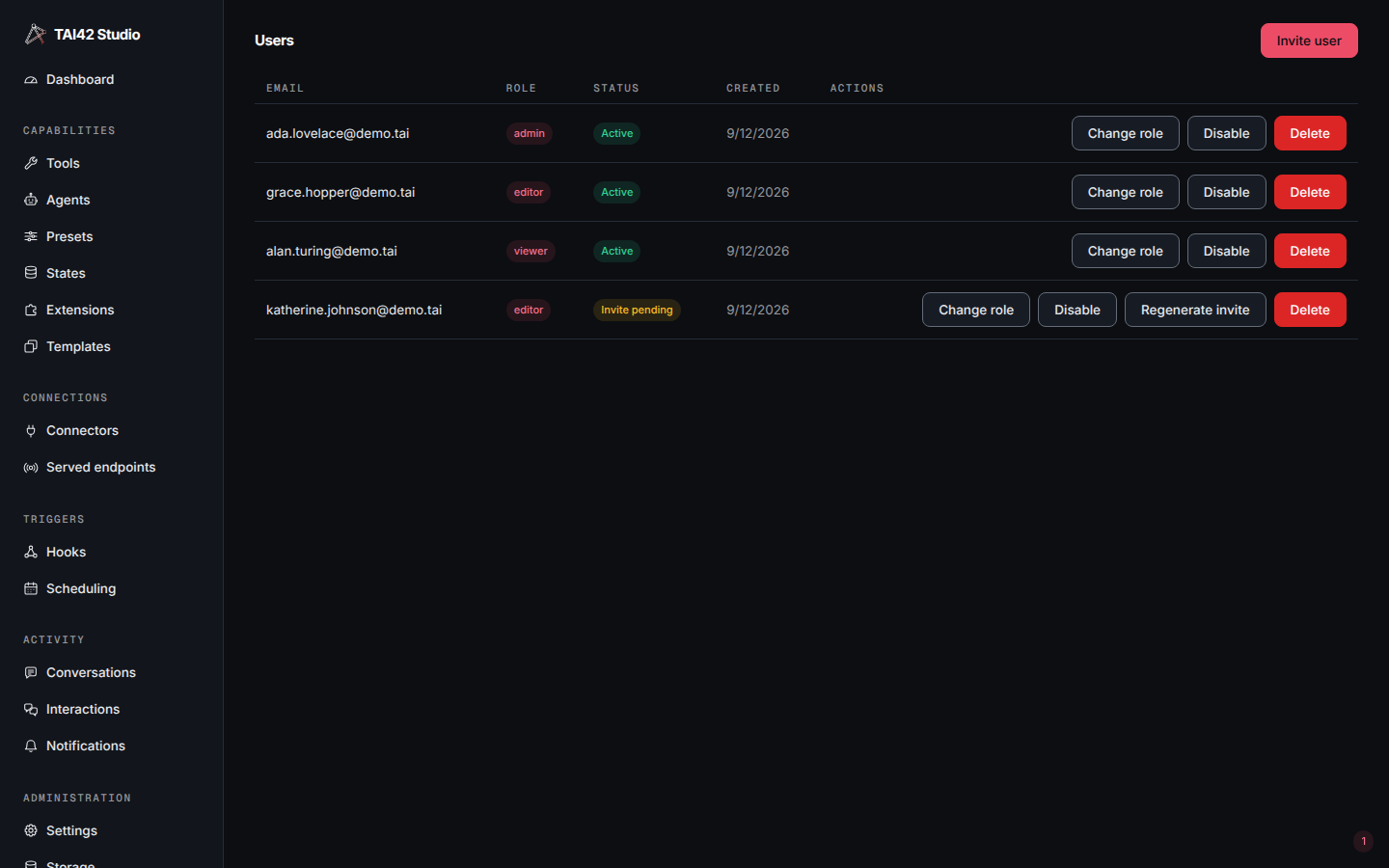The width and height of the screenshot is (1389, 868).
Task: Click the red notification badge at bottom right
Action: tap(1363, 841)
